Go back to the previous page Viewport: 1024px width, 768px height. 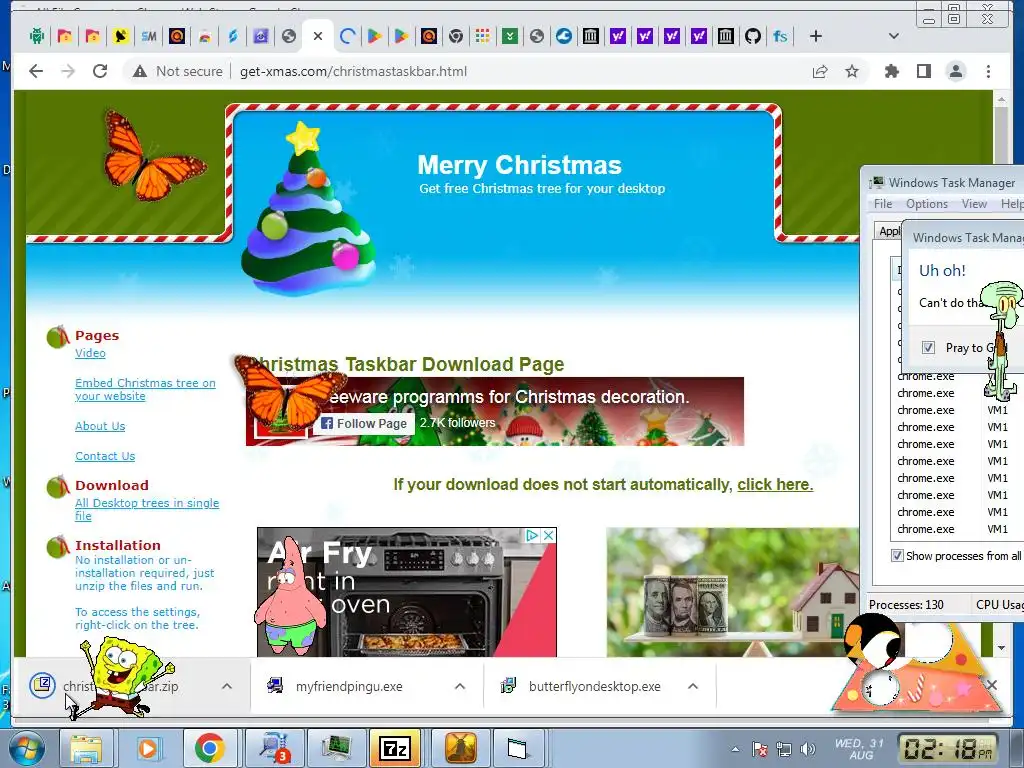coord(36,71)
